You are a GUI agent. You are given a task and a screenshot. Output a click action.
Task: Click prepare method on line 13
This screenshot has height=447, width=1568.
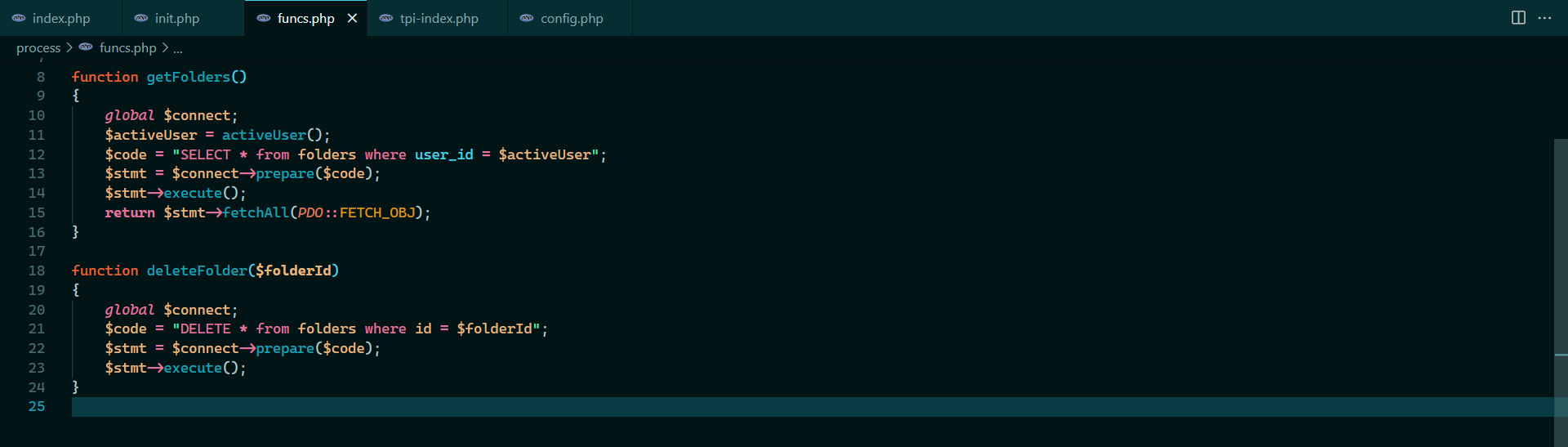tap(285, 173)
